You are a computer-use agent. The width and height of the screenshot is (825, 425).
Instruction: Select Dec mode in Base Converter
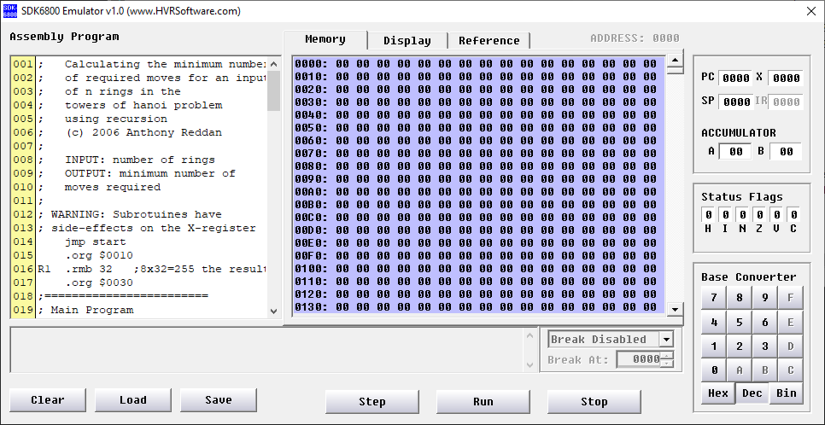(750, 393)
